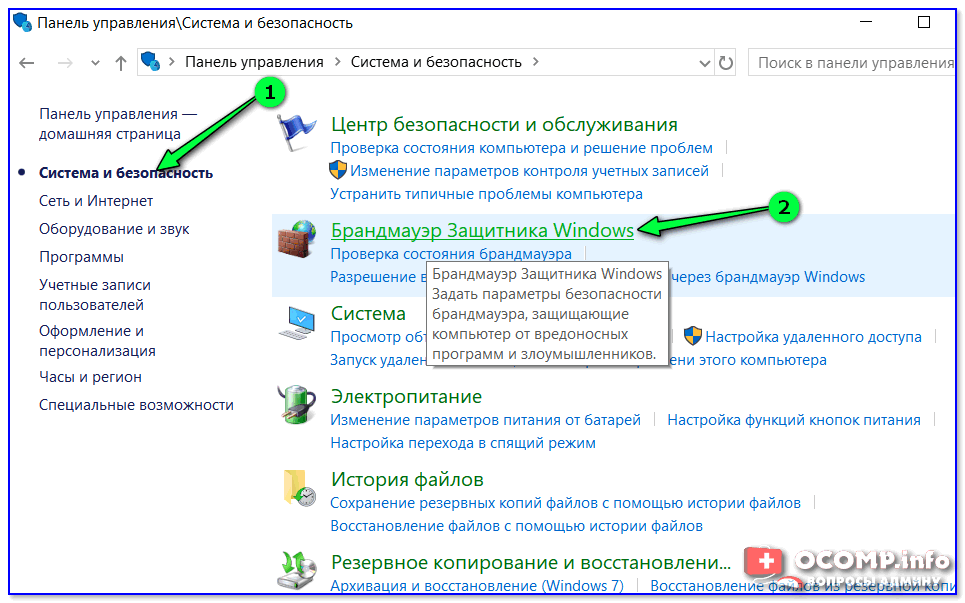Screen dimensions: 965x603
Task: Open Брандмауэр Защитника Windows heading
Action: click(482, 230)
